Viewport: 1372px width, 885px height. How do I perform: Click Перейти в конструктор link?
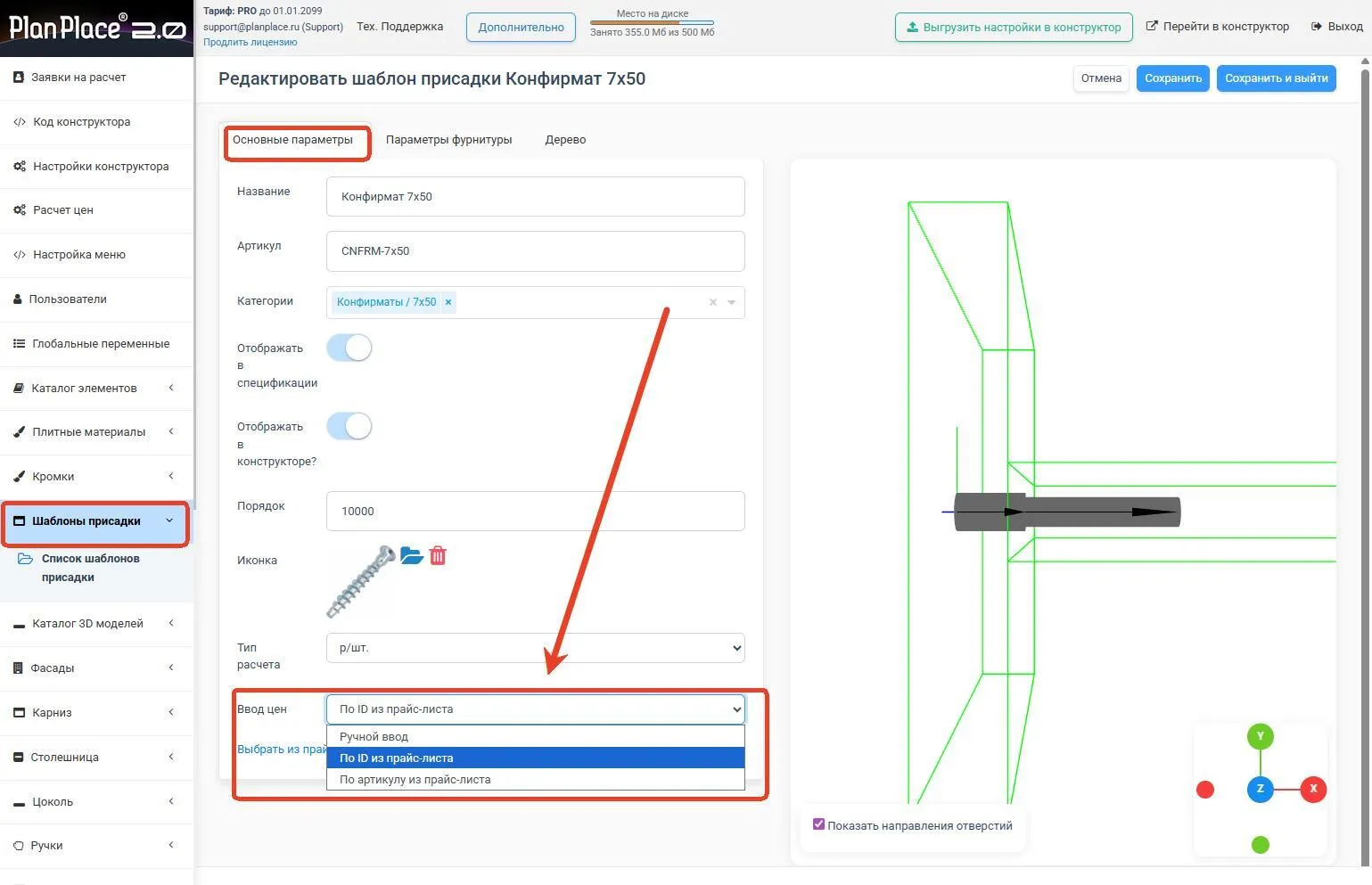click(1218, 27)
